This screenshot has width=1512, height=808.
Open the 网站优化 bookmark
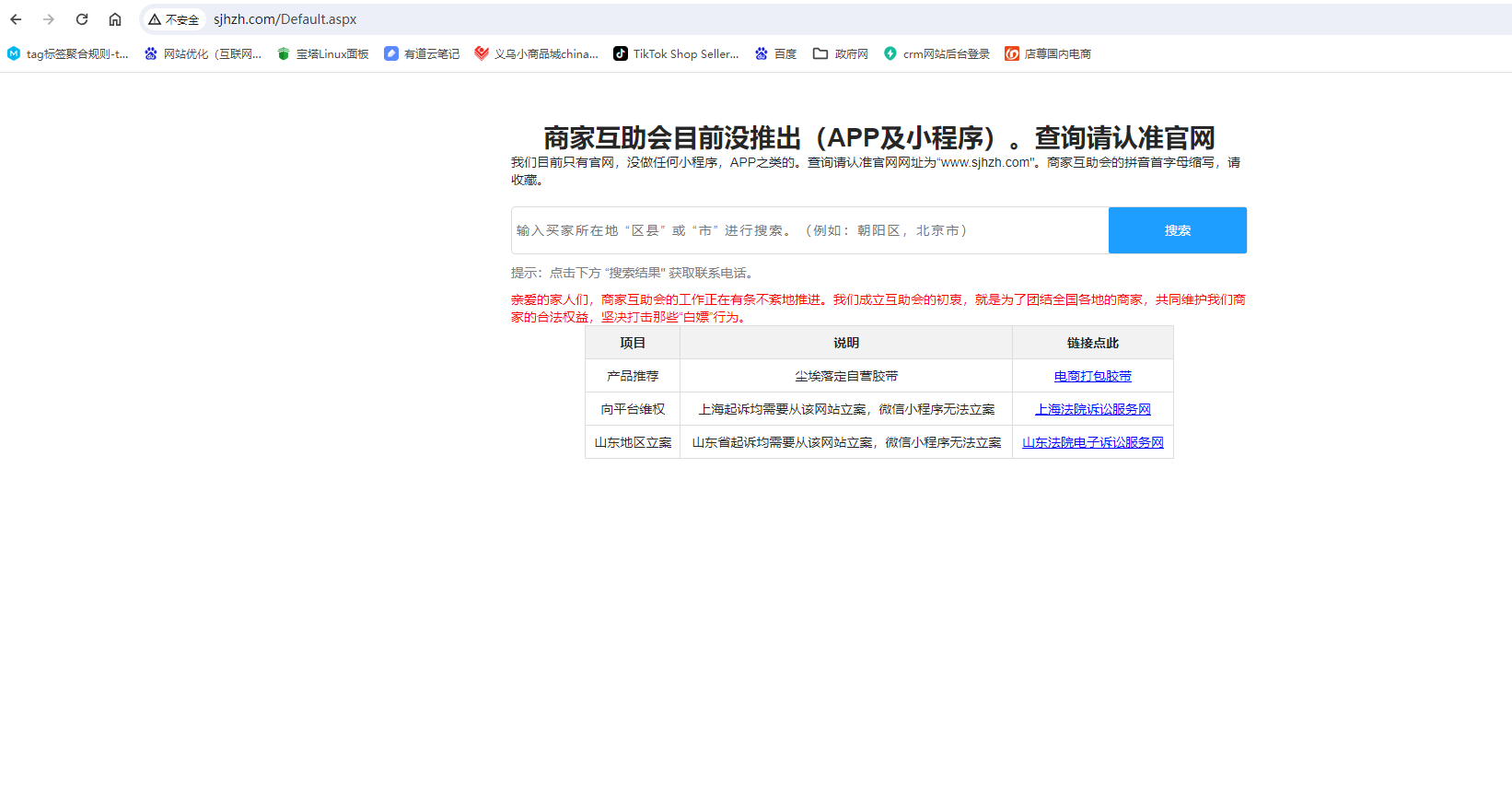coord(204,53)
